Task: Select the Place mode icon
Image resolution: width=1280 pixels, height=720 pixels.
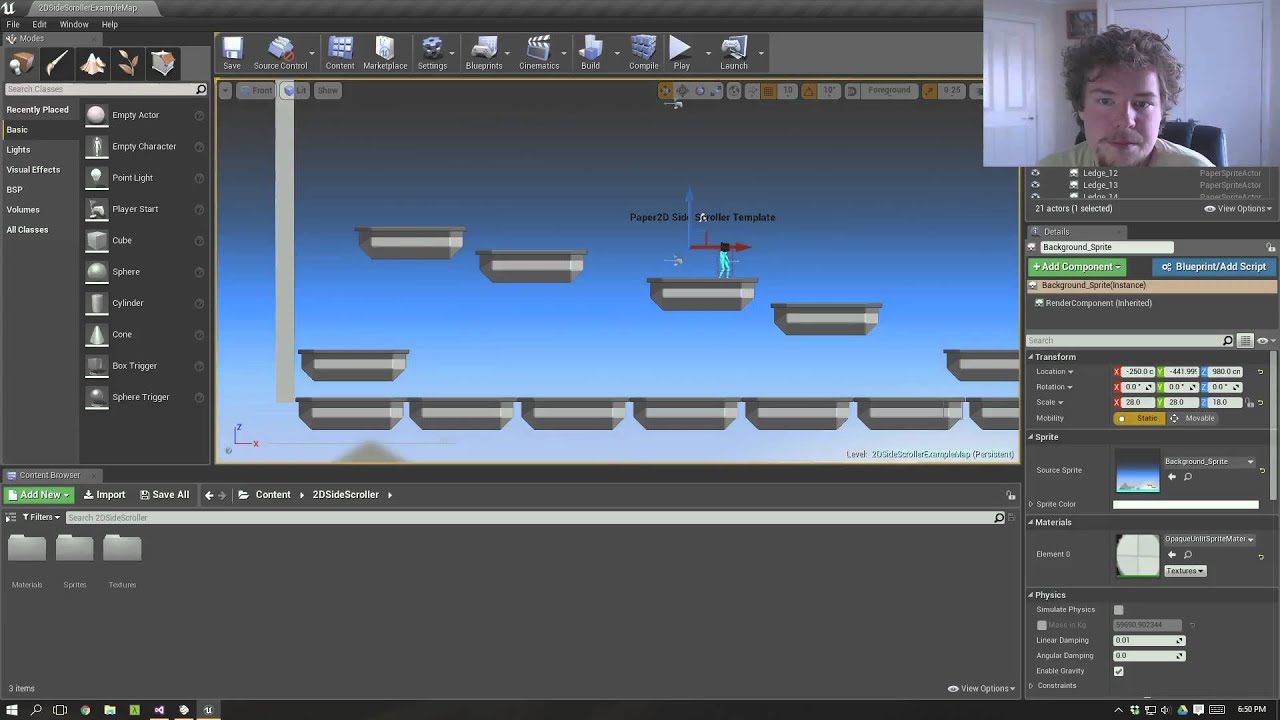Action: coord(21,64)
